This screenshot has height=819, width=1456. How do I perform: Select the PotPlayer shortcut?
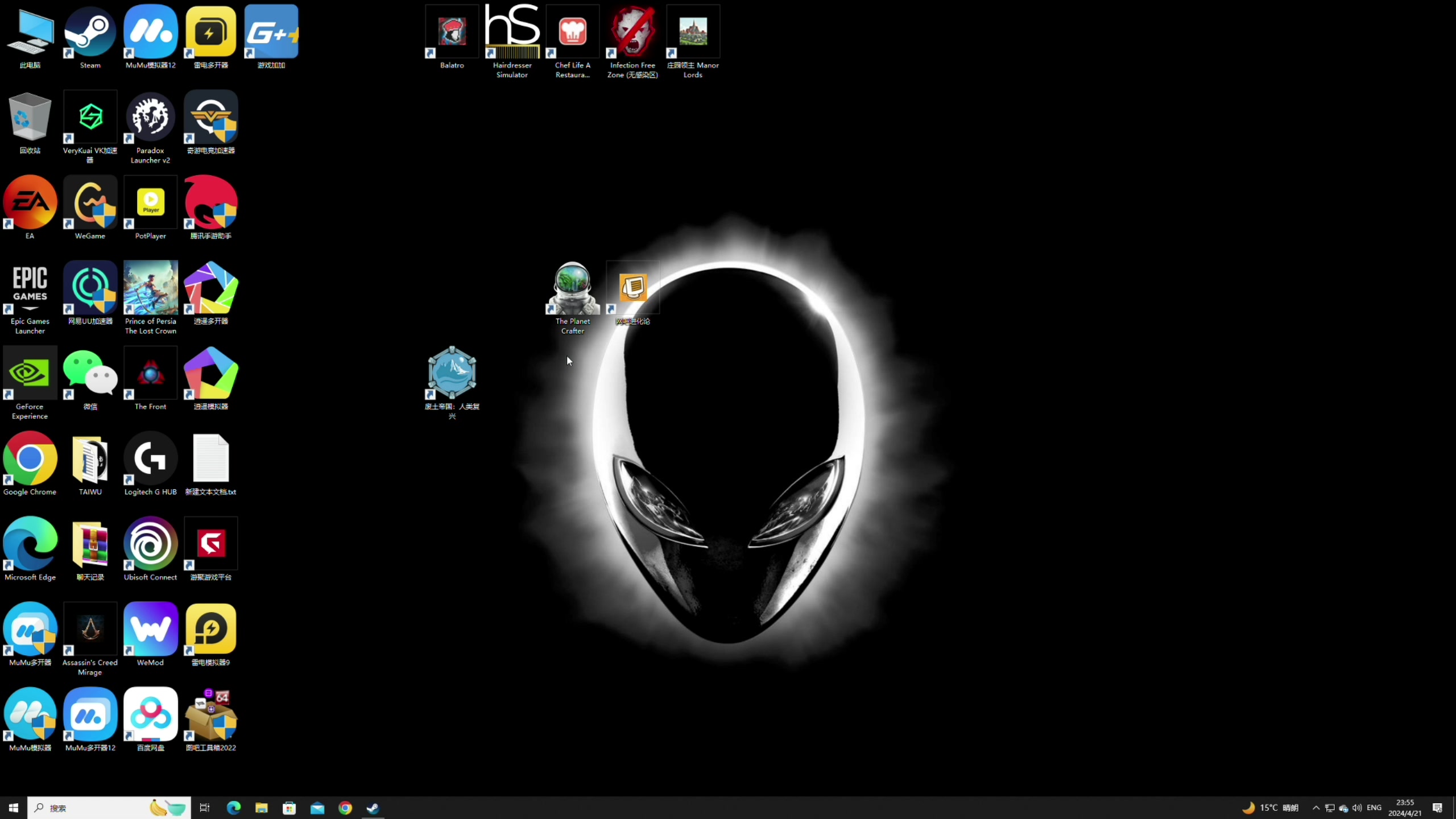150,208
